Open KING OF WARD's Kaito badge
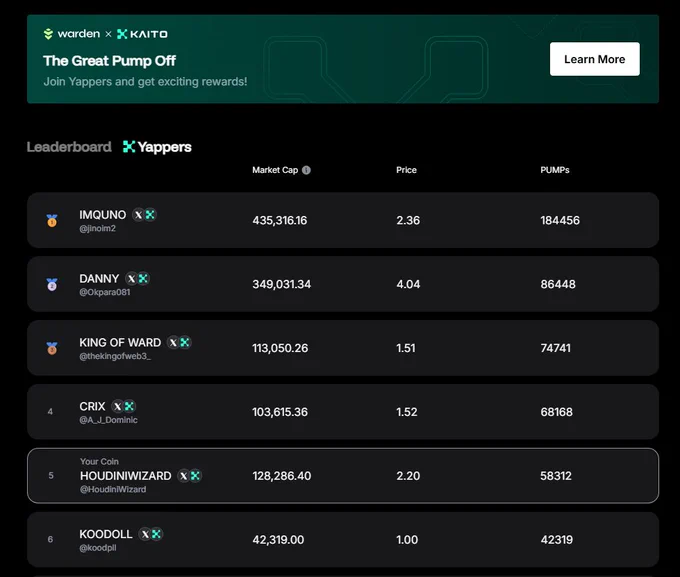 pyautogui.click(x=185, y=342)
